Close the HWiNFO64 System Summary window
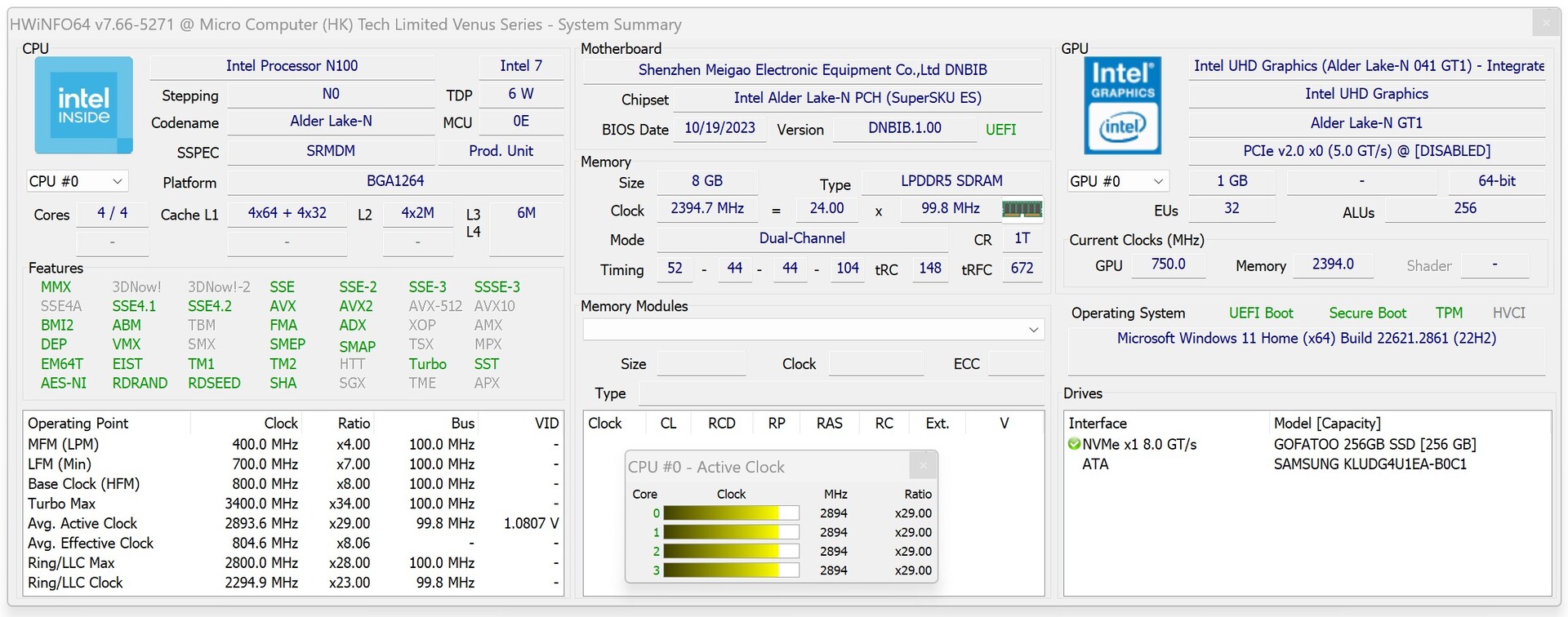 [1545, 24]
